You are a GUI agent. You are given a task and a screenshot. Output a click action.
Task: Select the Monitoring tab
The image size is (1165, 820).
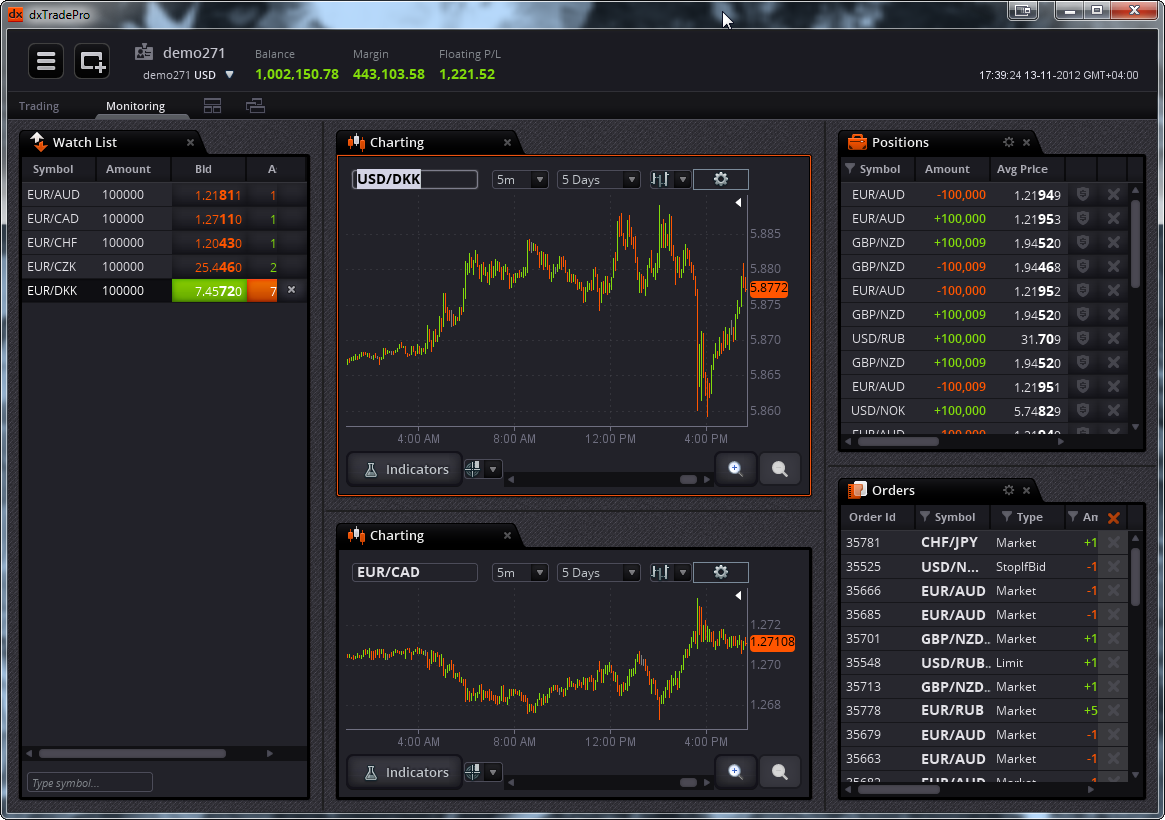coord(135,106)
